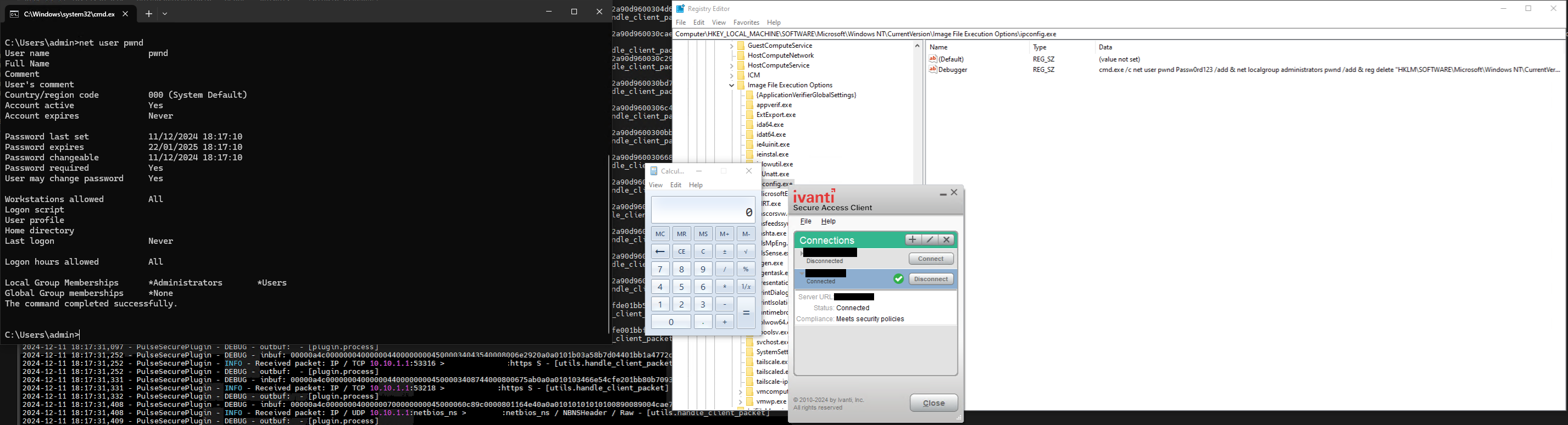The width and height of the screenshot is (1568, 425).
Task: Open the Ivanti client File menu
Action: point(806,222)
